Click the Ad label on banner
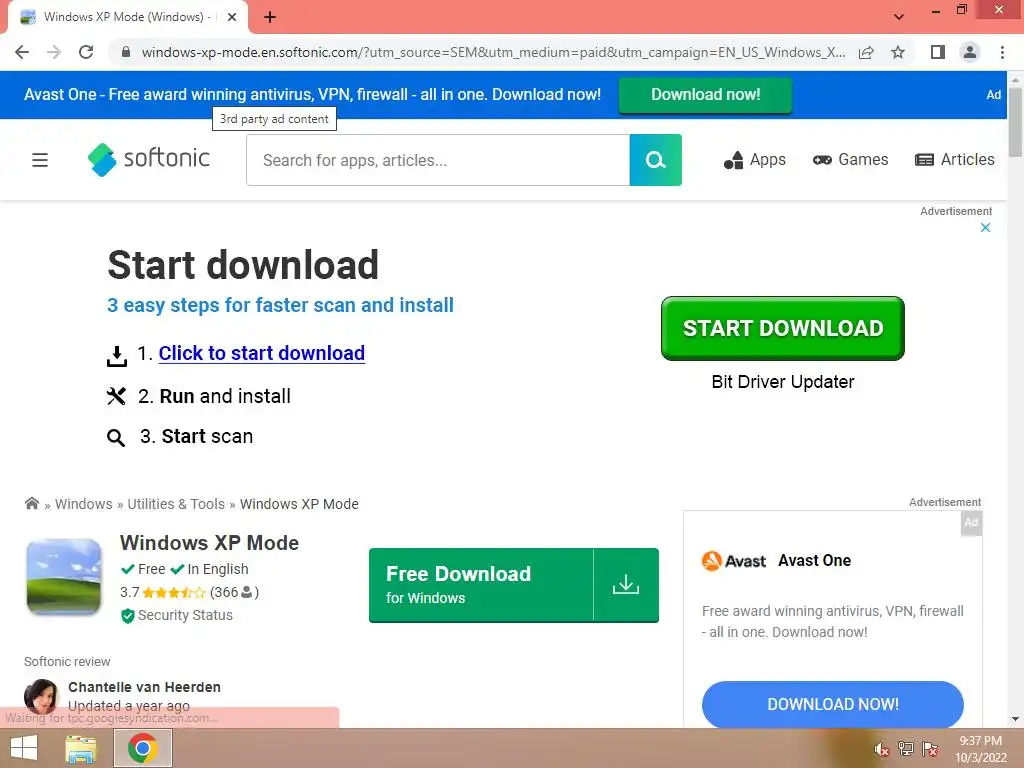This screenshot has width=1024, height=768. (x=993, y=95)
